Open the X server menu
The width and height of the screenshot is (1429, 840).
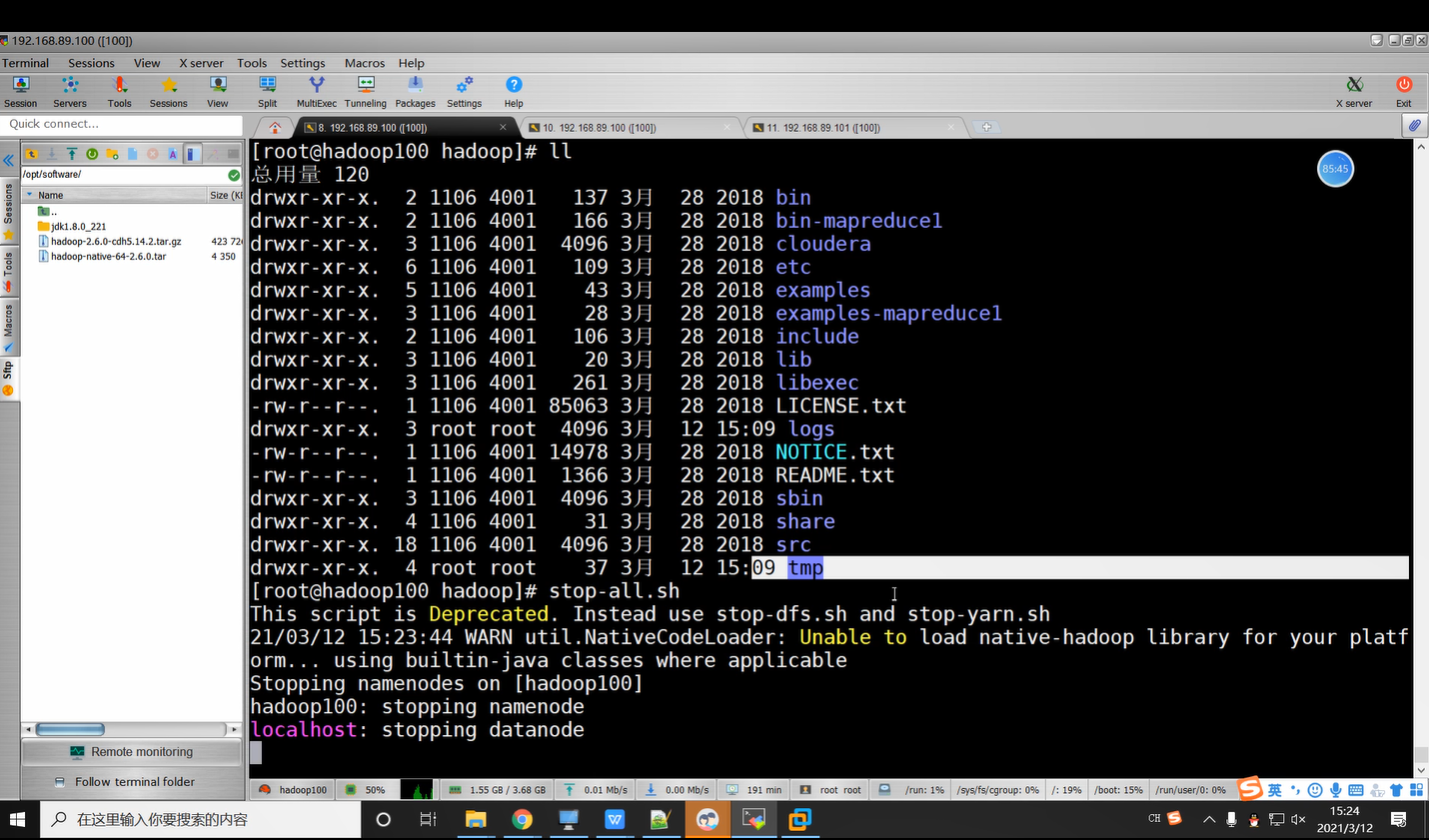tap(201, 63)
